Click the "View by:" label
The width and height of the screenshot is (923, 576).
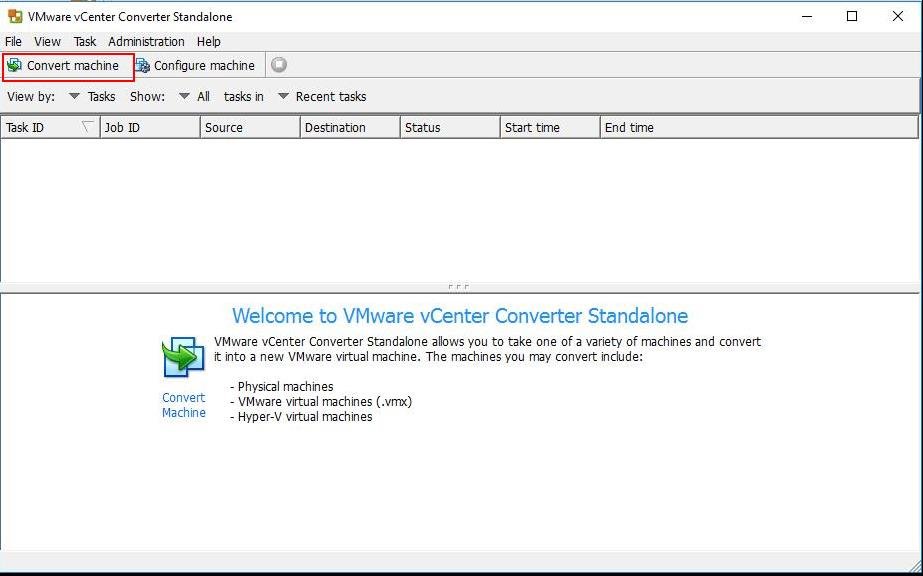click(31, 96)
